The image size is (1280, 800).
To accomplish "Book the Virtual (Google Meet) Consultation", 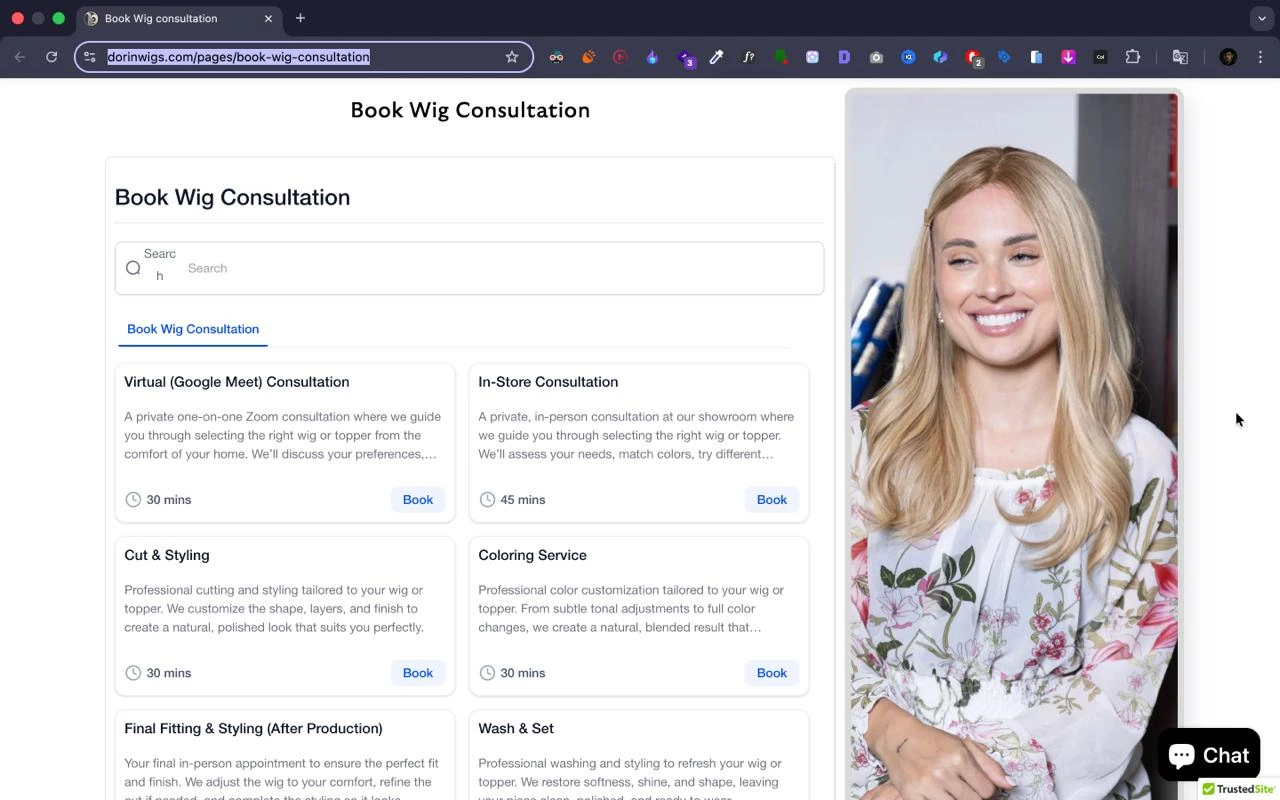I will (418, 500).
